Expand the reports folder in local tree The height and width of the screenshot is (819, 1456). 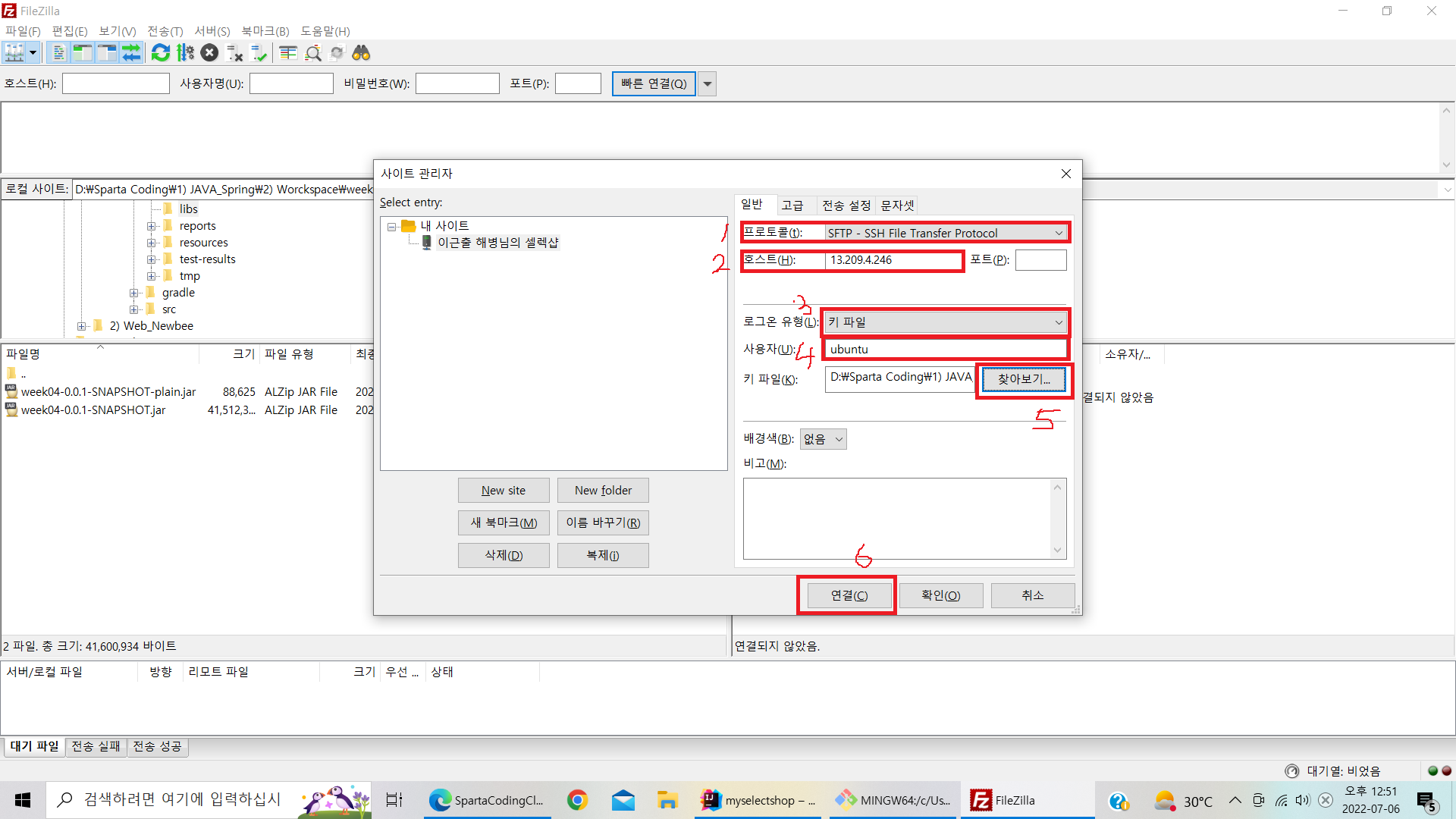click(151, 226)
